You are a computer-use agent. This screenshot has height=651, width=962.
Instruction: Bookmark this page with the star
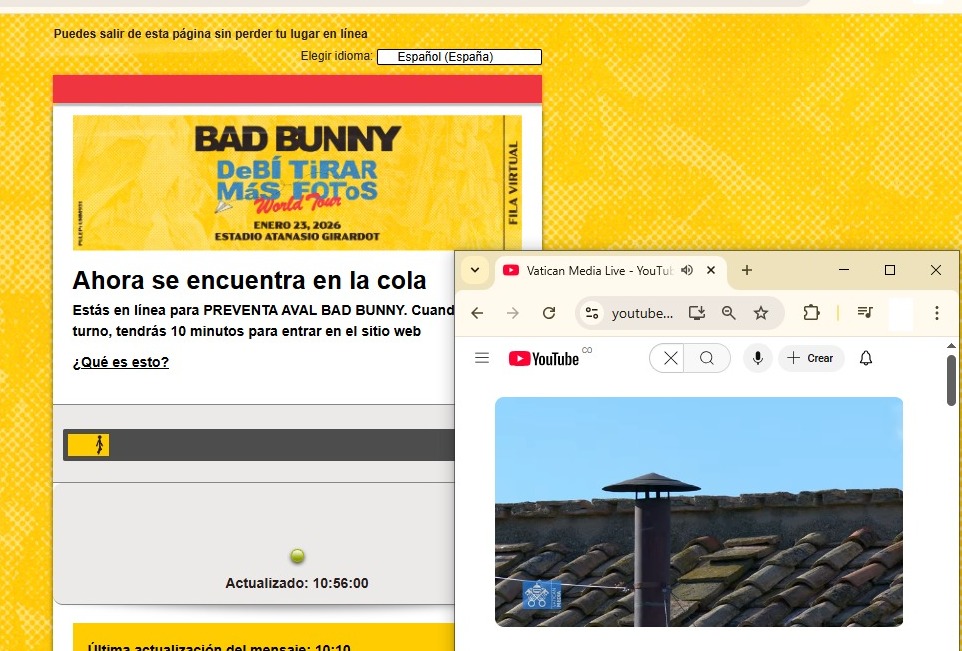click(761, 313)
